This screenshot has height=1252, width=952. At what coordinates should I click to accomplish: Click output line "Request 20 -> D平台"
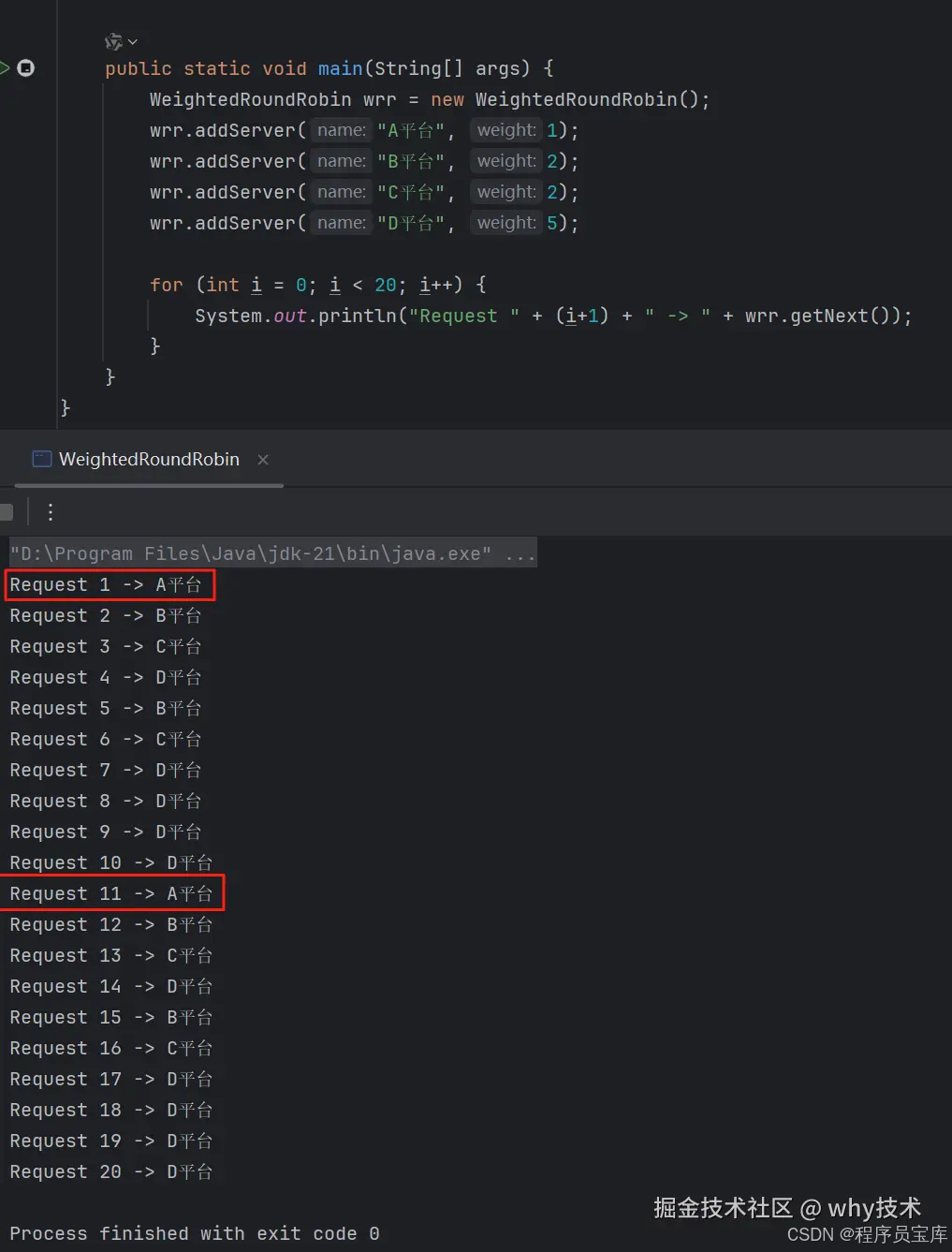pos(111,1172)
